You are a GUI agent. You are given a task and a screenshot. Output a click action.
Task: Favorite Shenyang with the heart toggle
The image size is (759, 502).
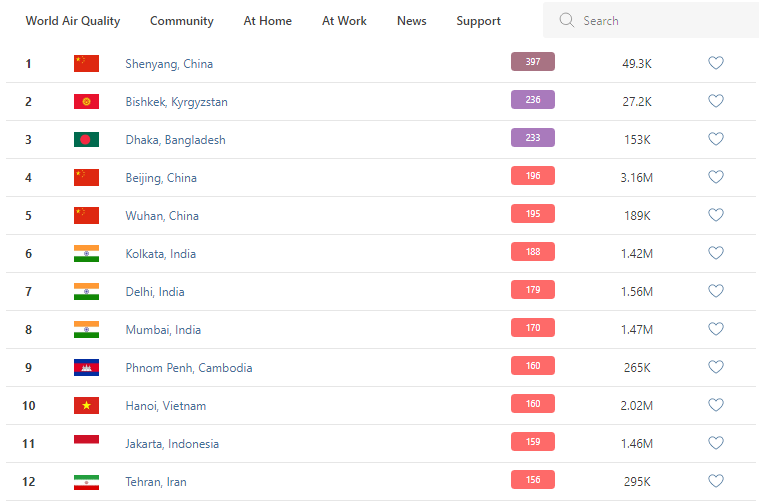[x=716, y=63]
